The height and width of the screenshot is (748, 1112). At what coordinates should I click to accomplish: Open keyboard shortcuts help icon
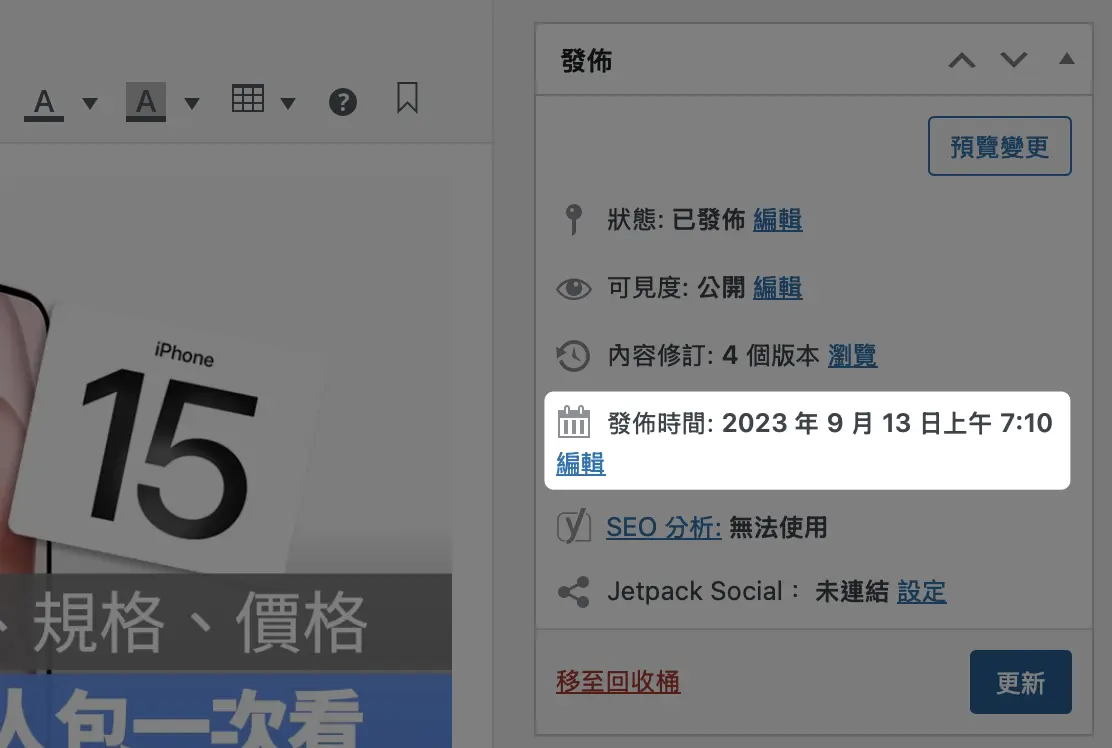pos(343,102)
